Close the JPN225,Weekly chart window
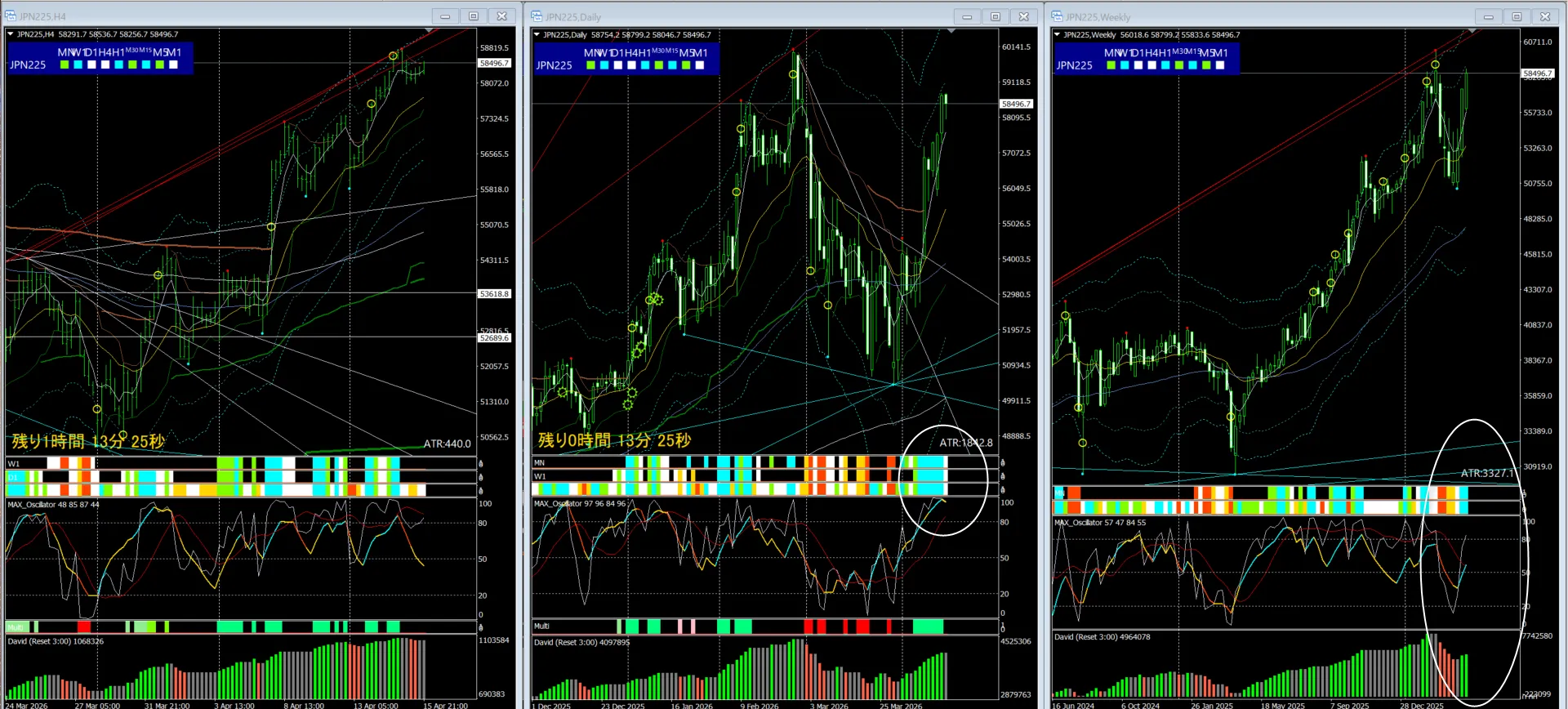Viewport: 1568px width, 709px height. click(1545, 16)
